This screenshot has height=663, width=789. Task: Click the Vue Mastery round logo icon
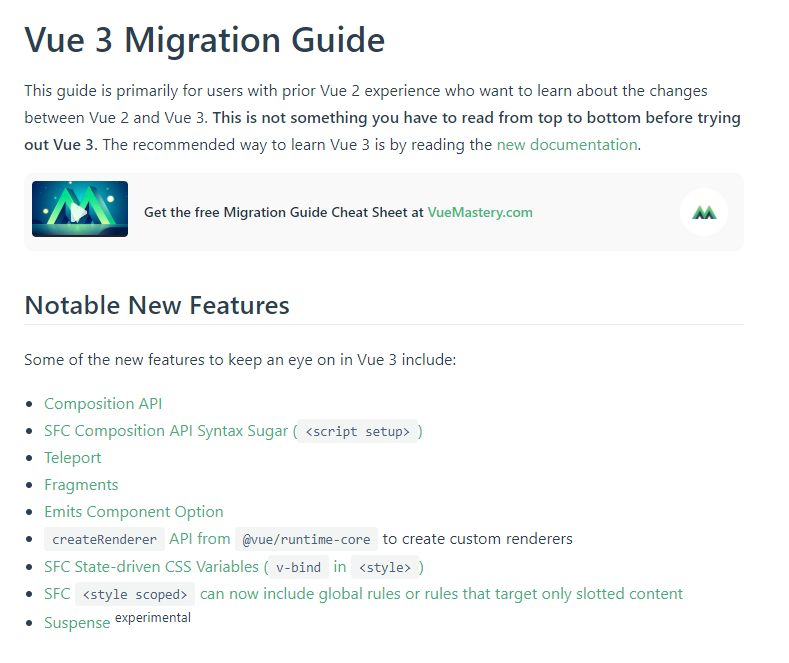point(704,212)
